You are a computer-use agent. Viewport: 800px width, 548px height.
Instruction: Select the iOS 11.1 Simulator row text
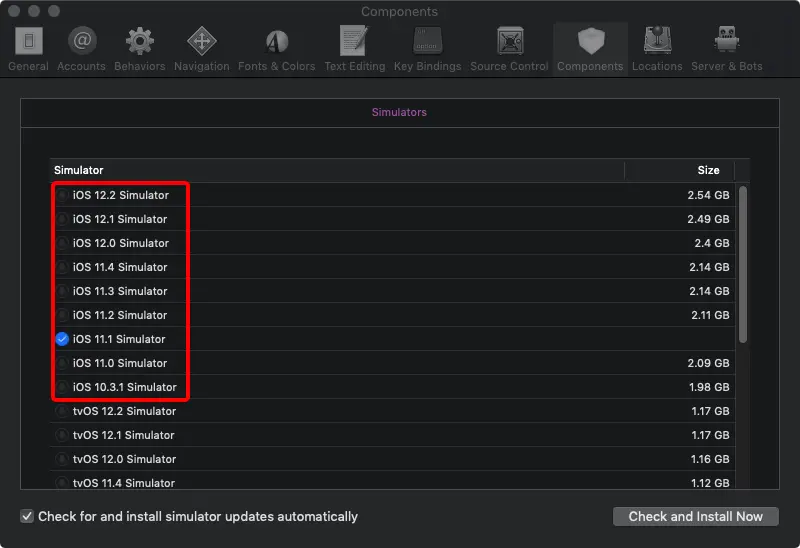[x=119, y=339]
